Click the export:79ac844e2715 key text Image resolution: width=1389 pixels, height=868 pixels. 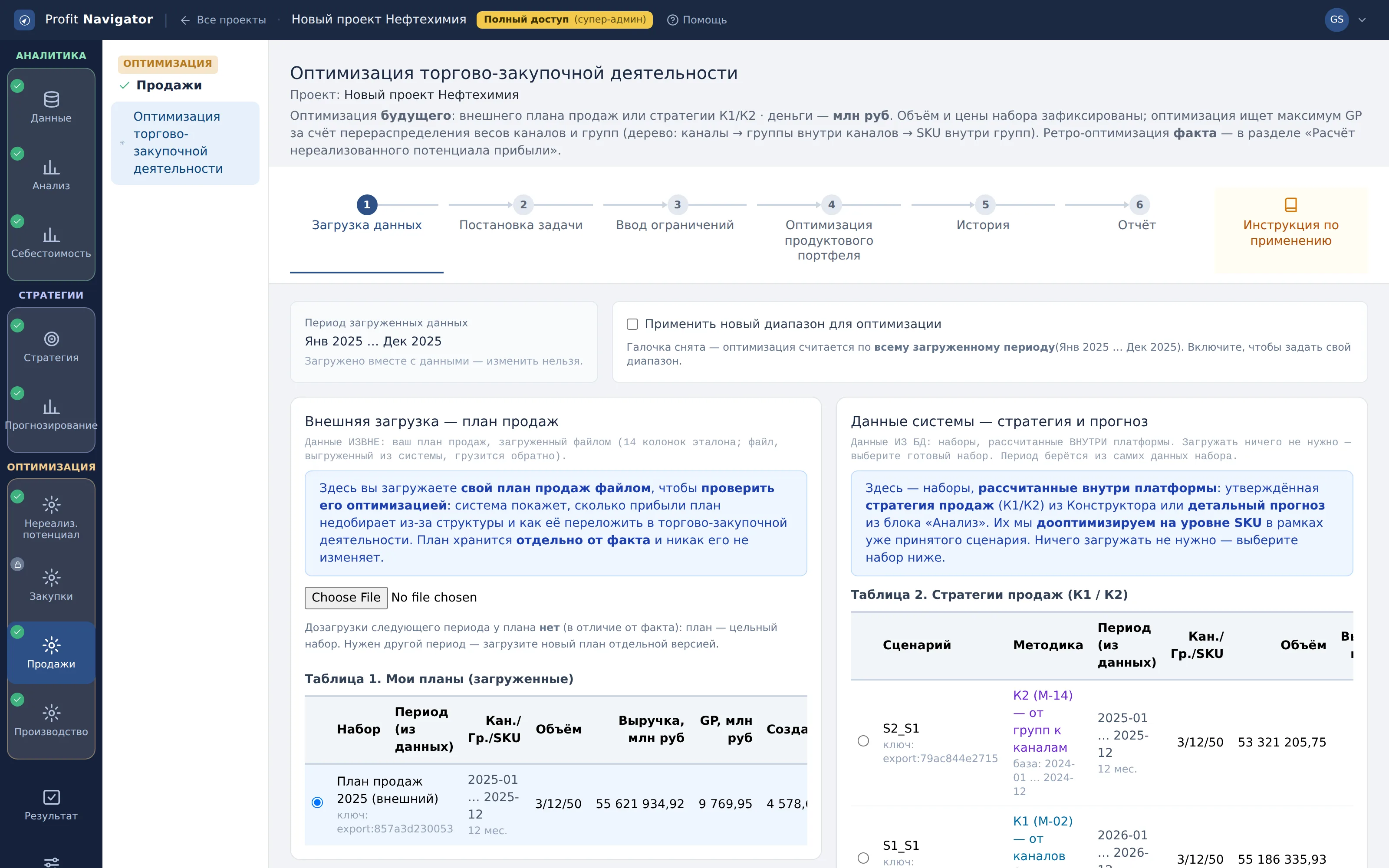[x=940, y=758]
